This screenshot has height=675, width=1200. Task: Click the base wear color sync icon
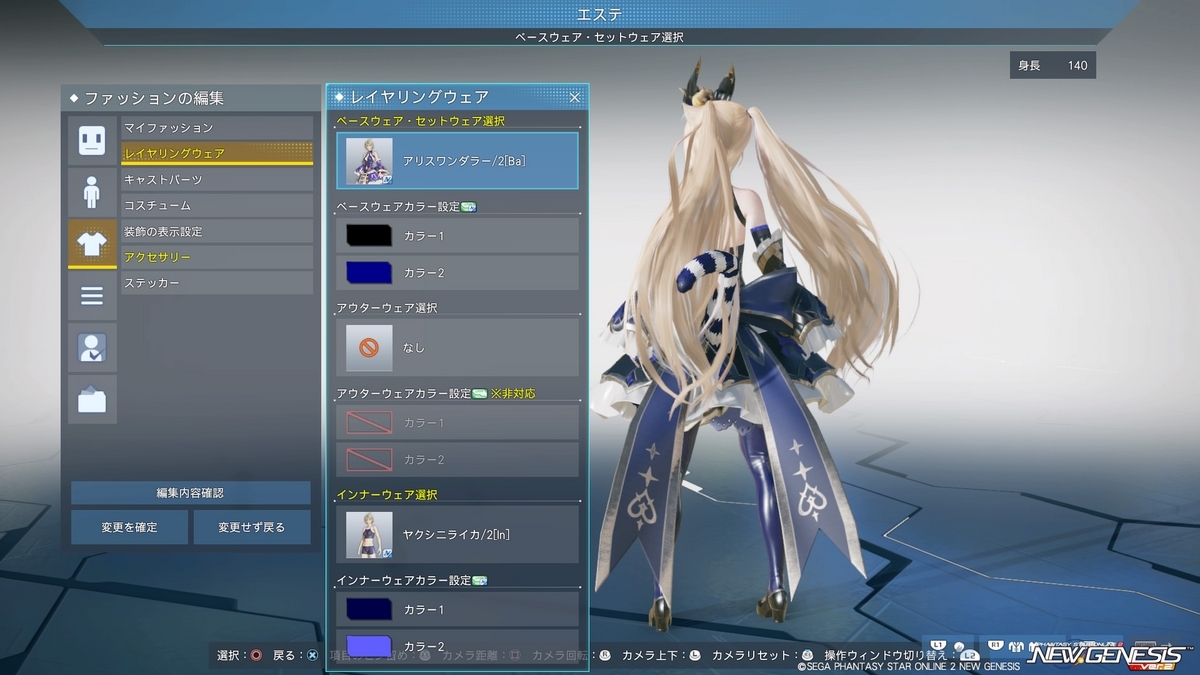(x=468, y=207)
